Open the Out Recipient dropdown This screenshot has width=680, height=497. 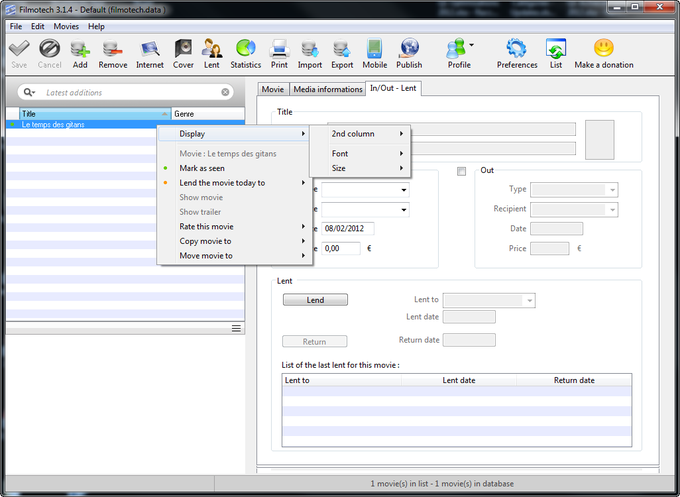point(574,209)
